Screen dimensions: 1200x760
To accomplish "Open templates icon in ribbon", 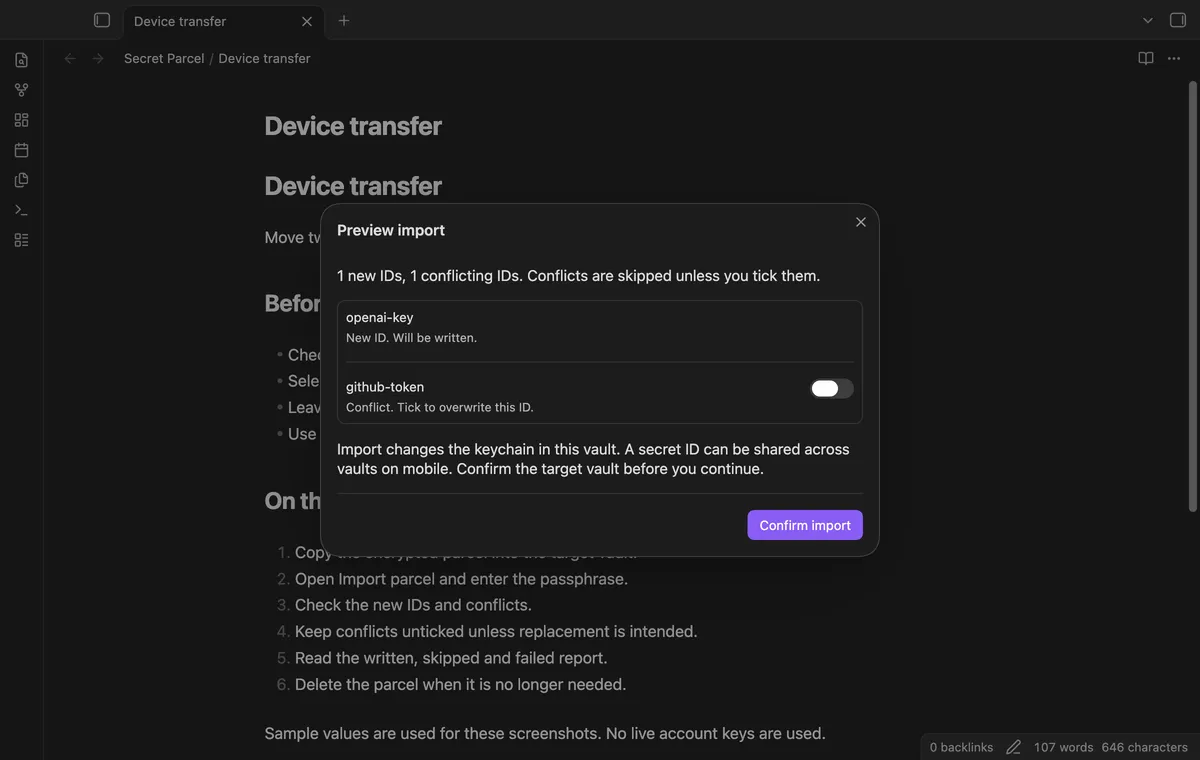I will coord(21,180).
